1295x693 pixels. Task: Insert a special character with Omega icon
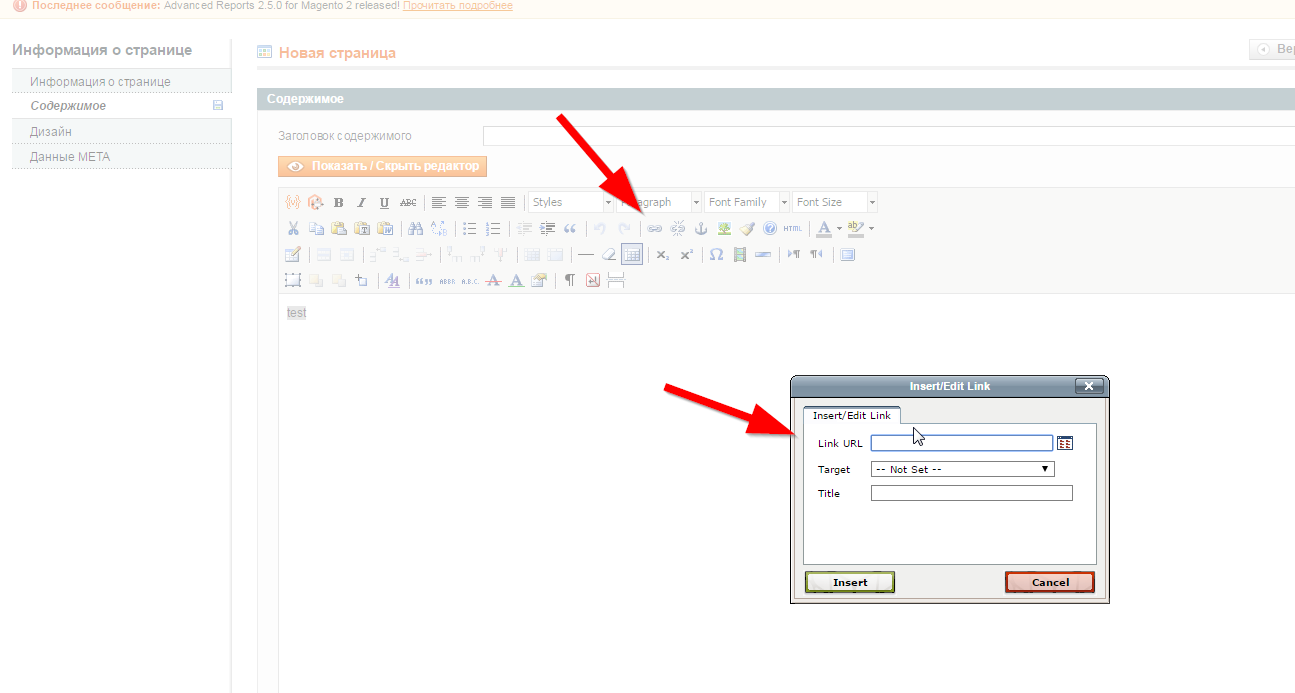coord(716,254)
